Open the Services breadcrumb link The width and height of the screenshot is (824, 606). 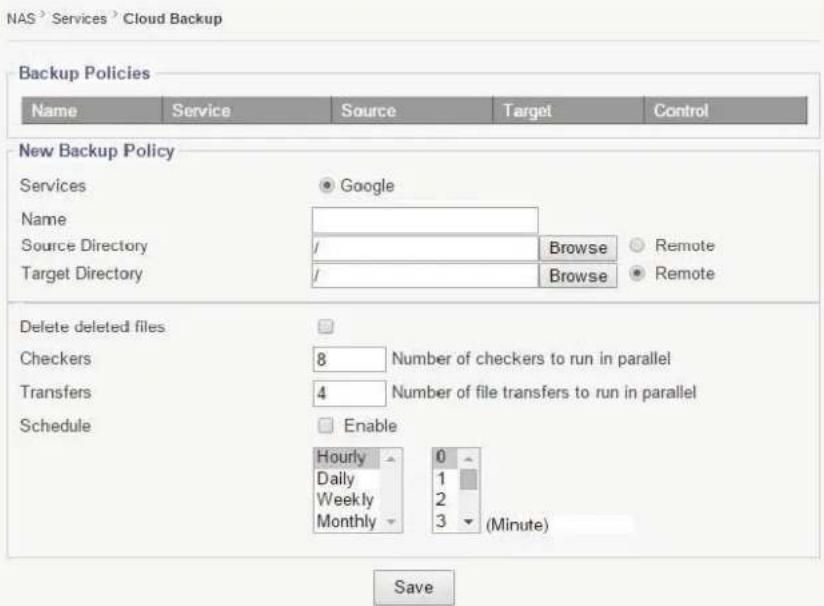(79, 19)
